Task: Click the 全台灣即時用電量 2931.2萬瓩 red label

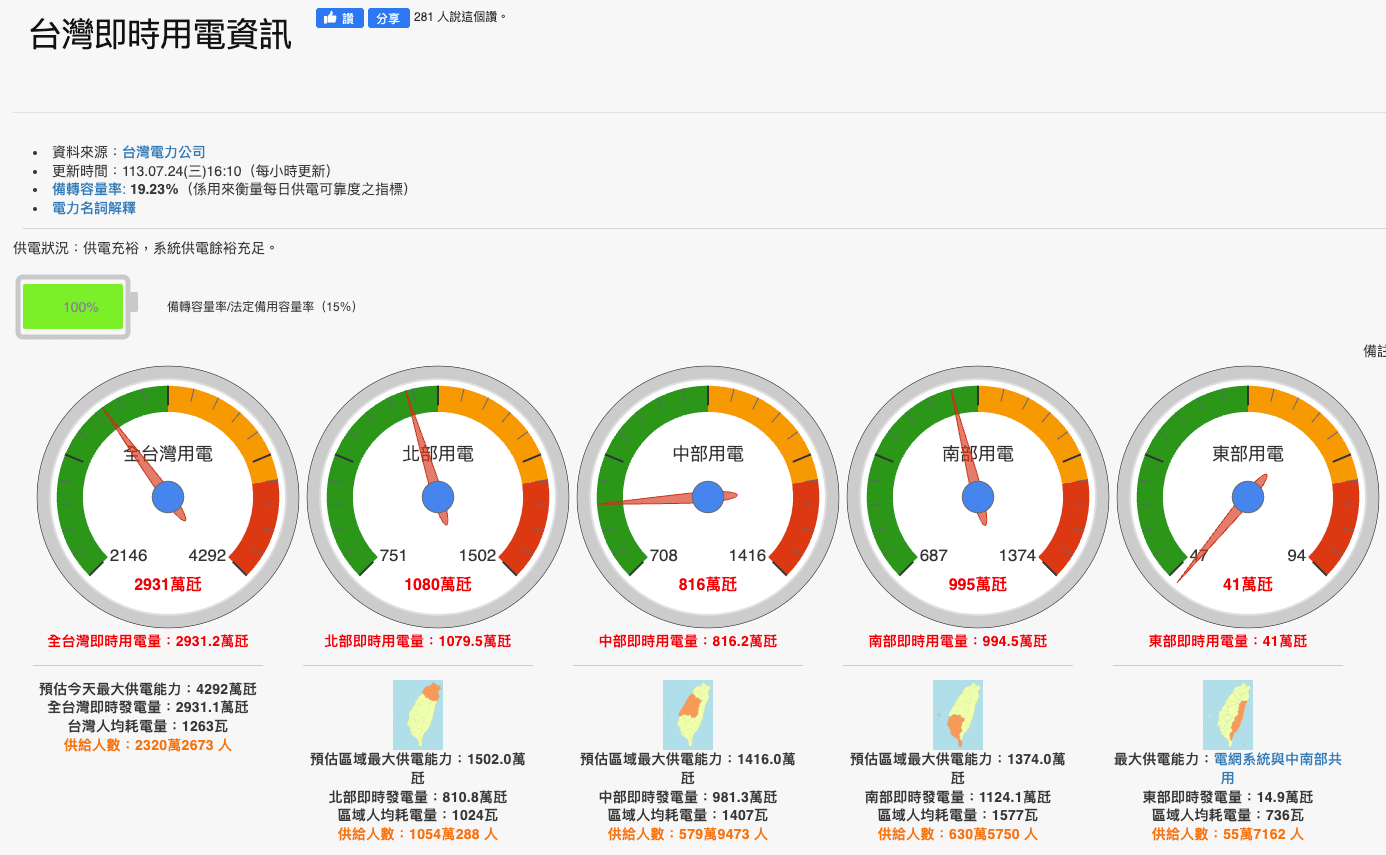Action: pyautogui.click(x=148, y=641)
